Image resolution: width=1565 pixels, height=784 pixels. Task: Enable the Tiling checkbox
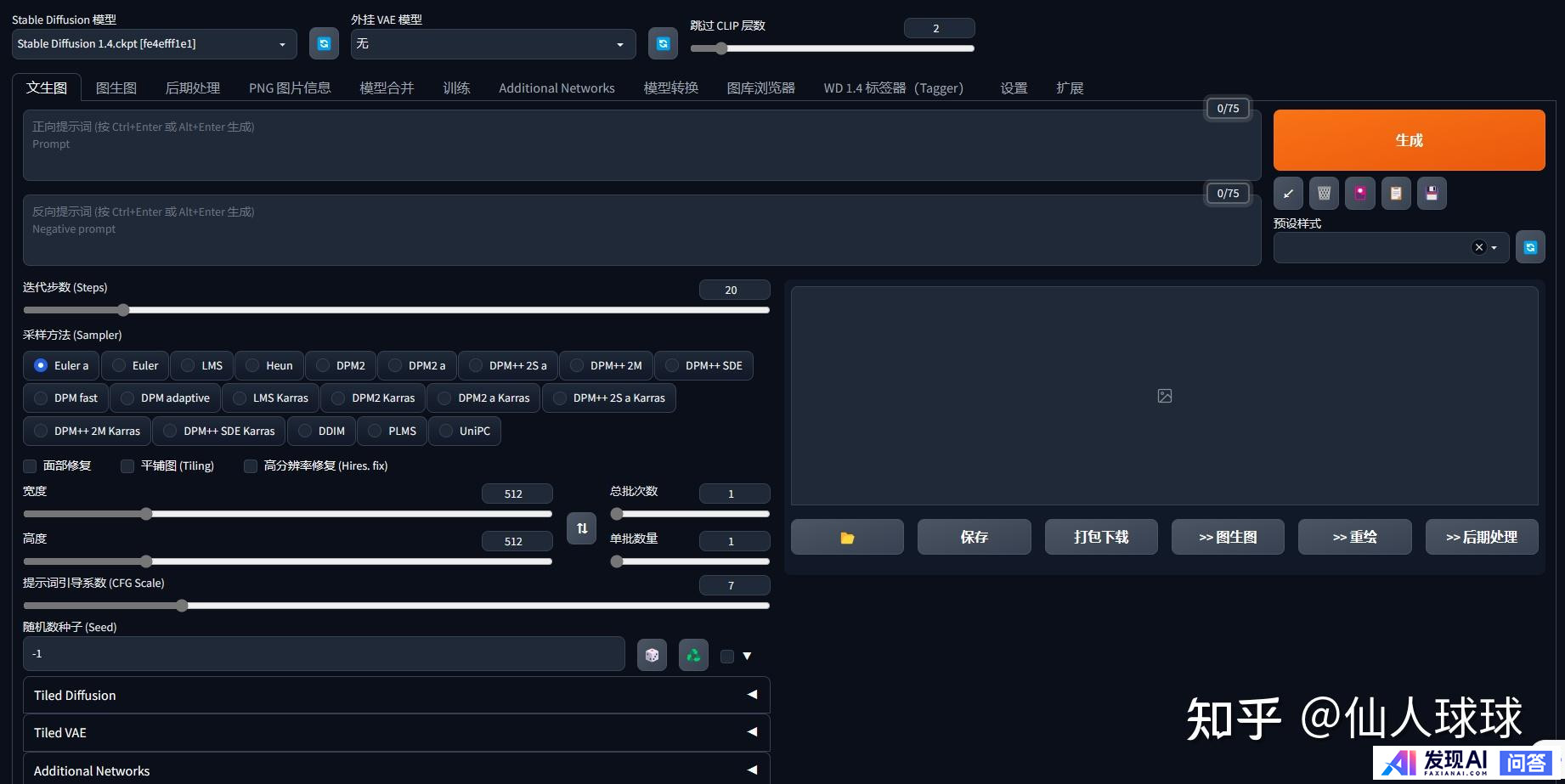point(127,466)
